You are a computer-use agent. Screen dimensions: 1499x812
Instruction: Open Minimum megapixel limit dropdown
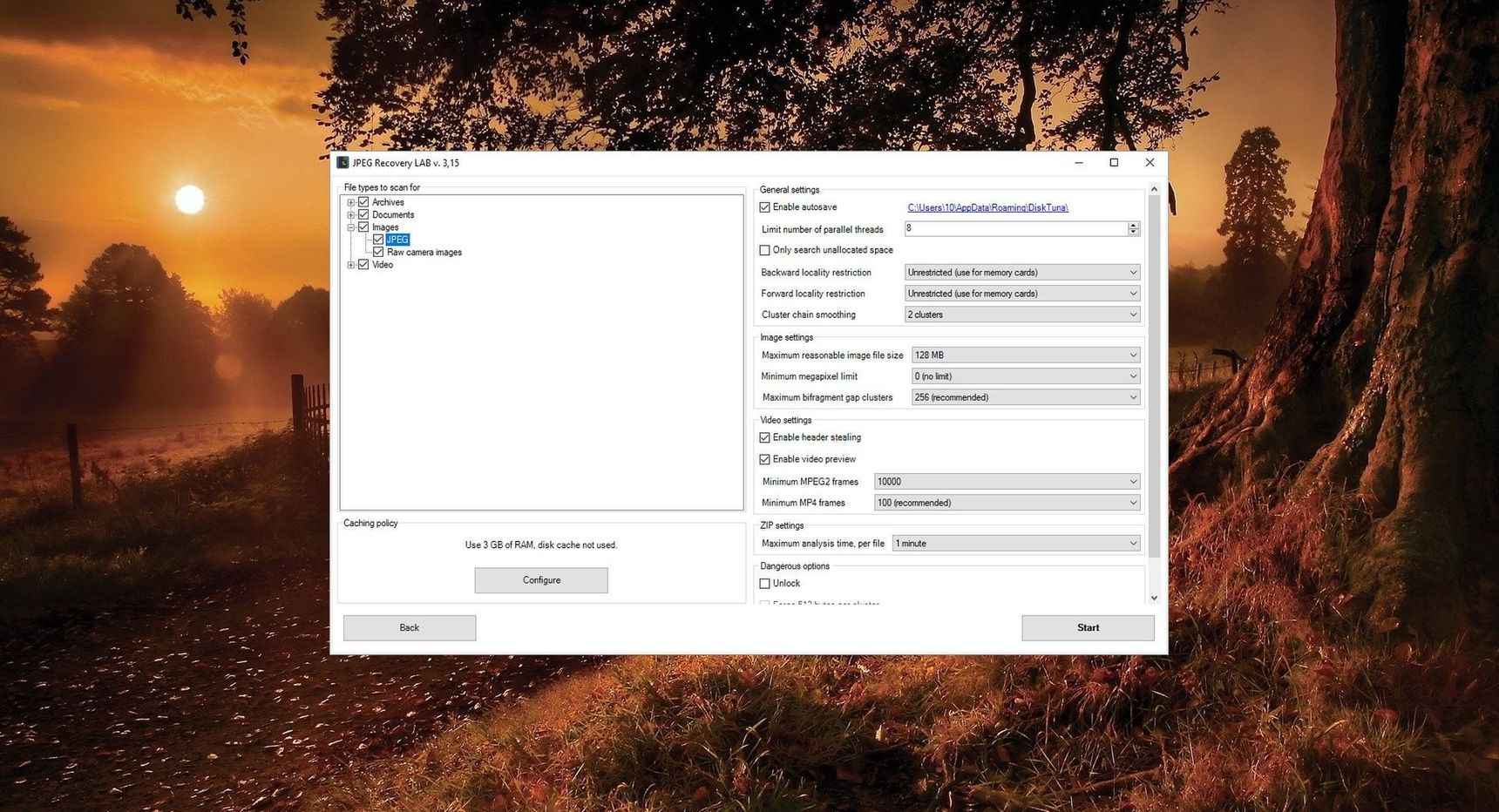[1026, 376]
